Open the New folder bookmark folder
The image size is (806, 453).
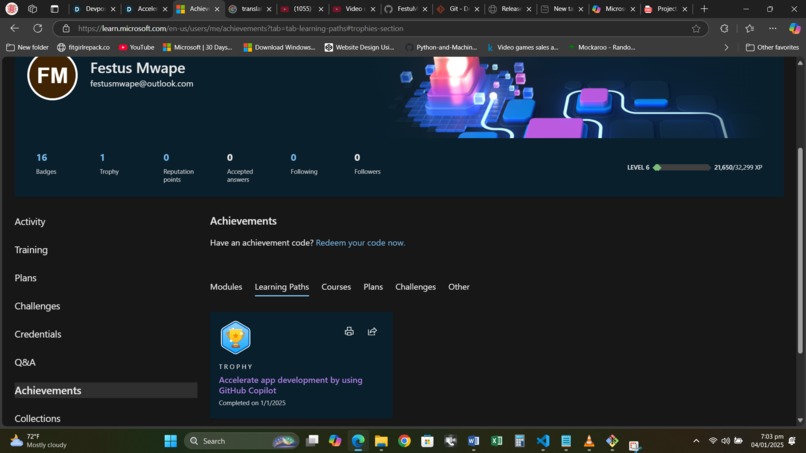pyautogui.click(x=28, y=47)
